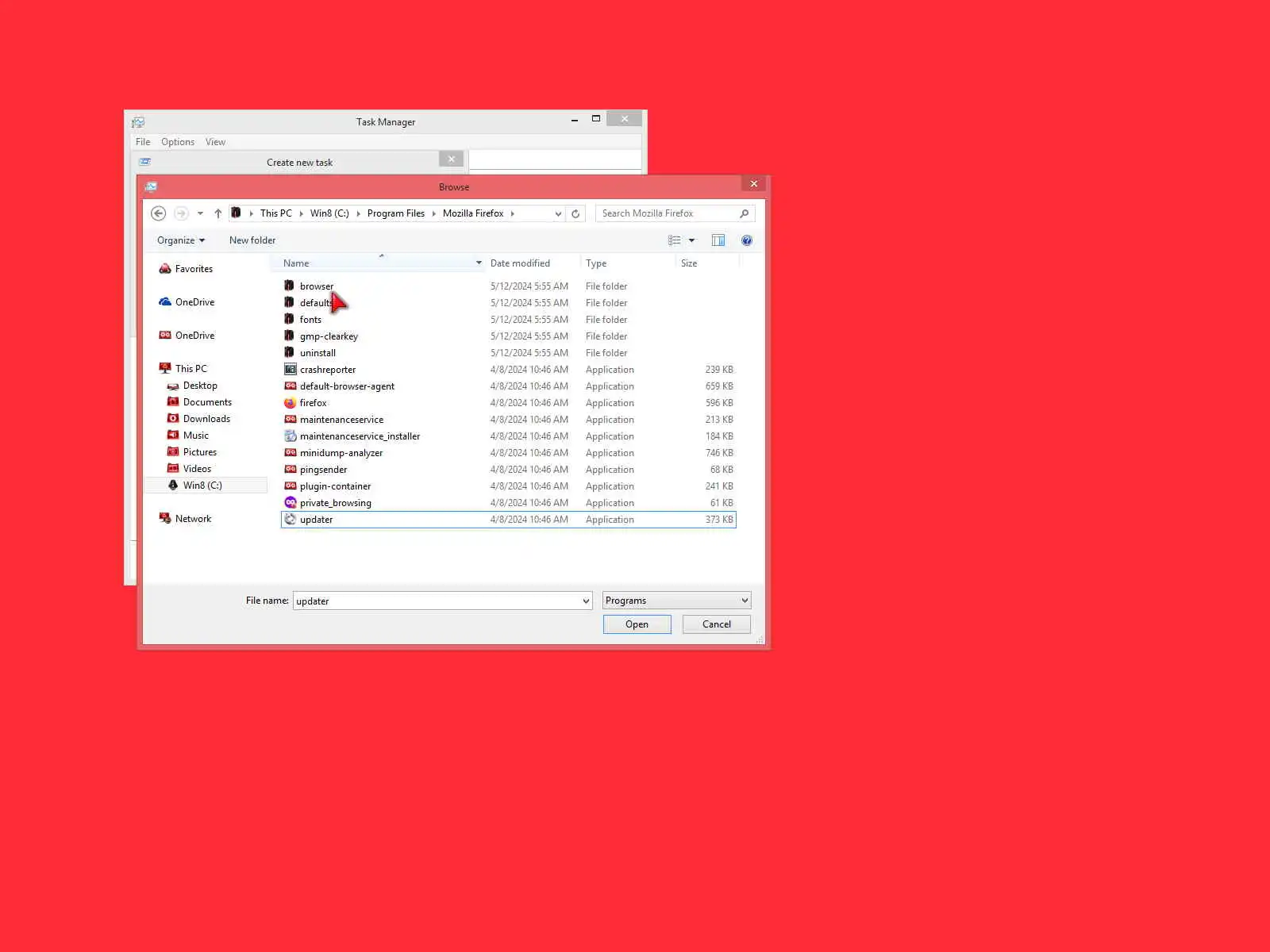Click the Forward navigation arrow in Browse
This screenshot has width=1270, height=952.
click(x=181, y=213)
